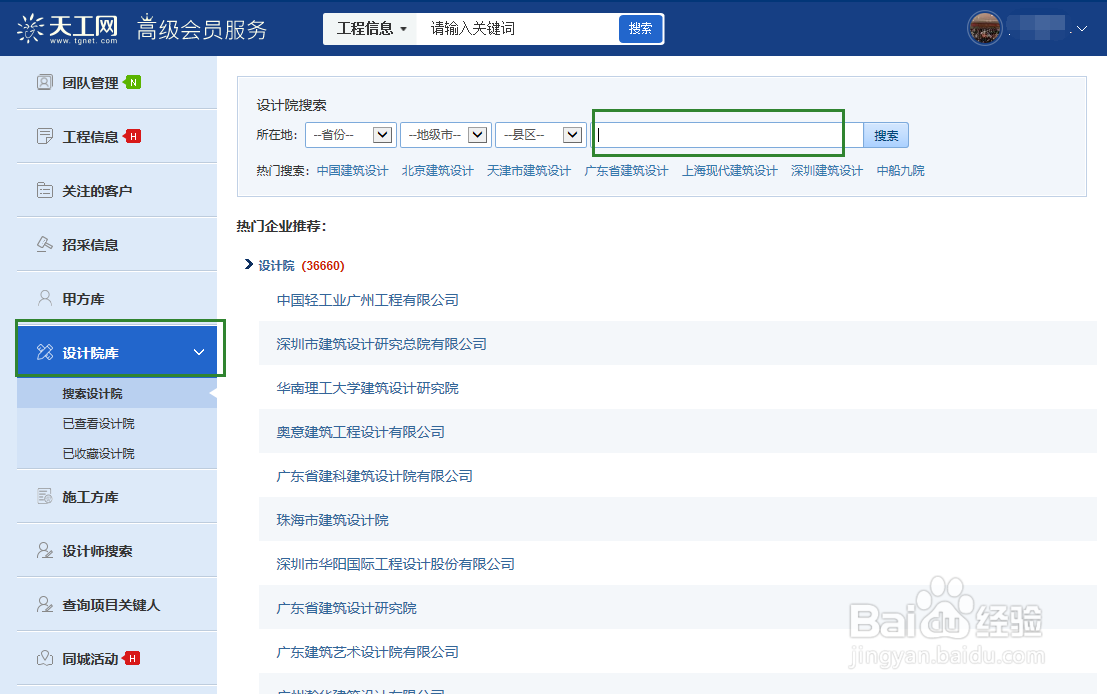Click hot search 上海现代建筑设计
The height and width of the screenshot is (694, 1107).
point(729,171)
